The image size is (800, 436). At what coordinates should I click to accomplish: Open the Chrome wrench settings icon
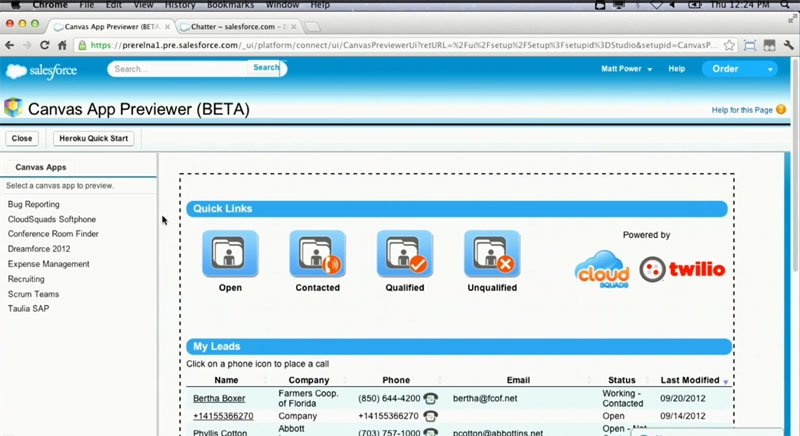pos(789,45)
